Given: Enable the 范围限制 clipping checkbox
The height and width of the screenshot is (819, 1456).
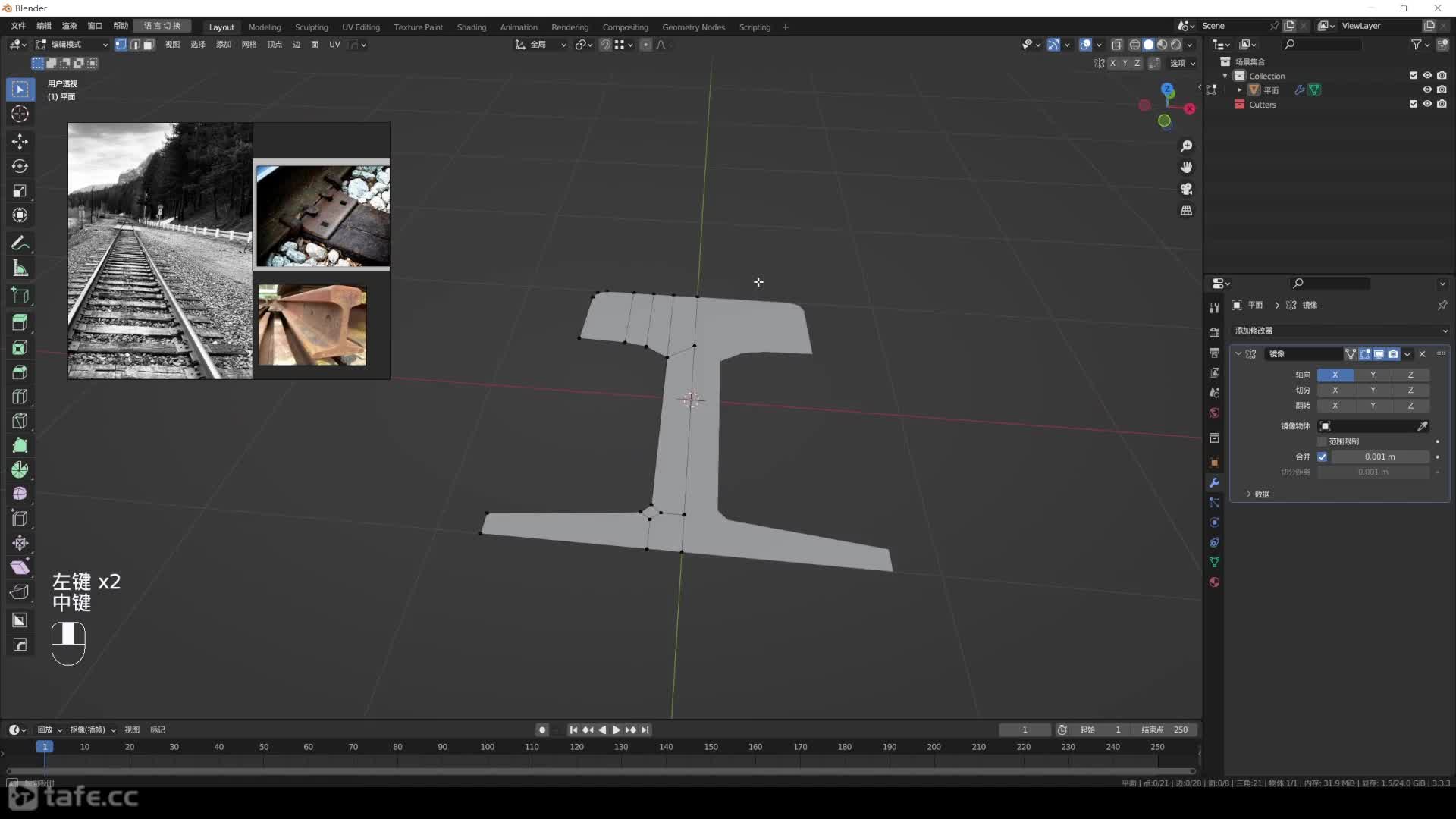Looking at the screenshot, I should coord(1323,441).
